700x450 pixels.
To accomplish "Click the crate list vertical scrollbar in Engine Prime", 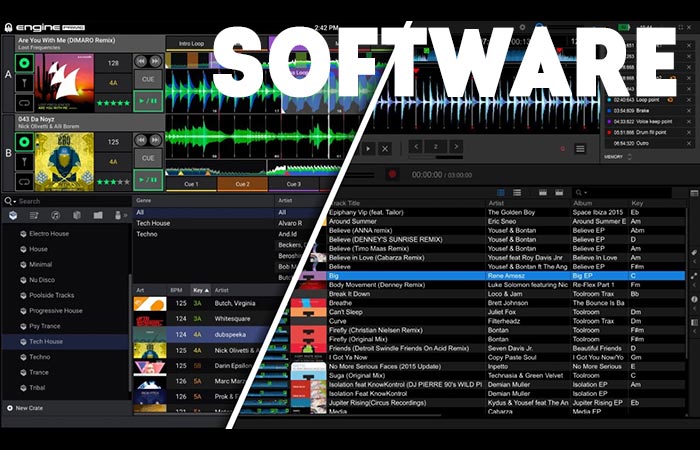I will [x=130, y=335].
